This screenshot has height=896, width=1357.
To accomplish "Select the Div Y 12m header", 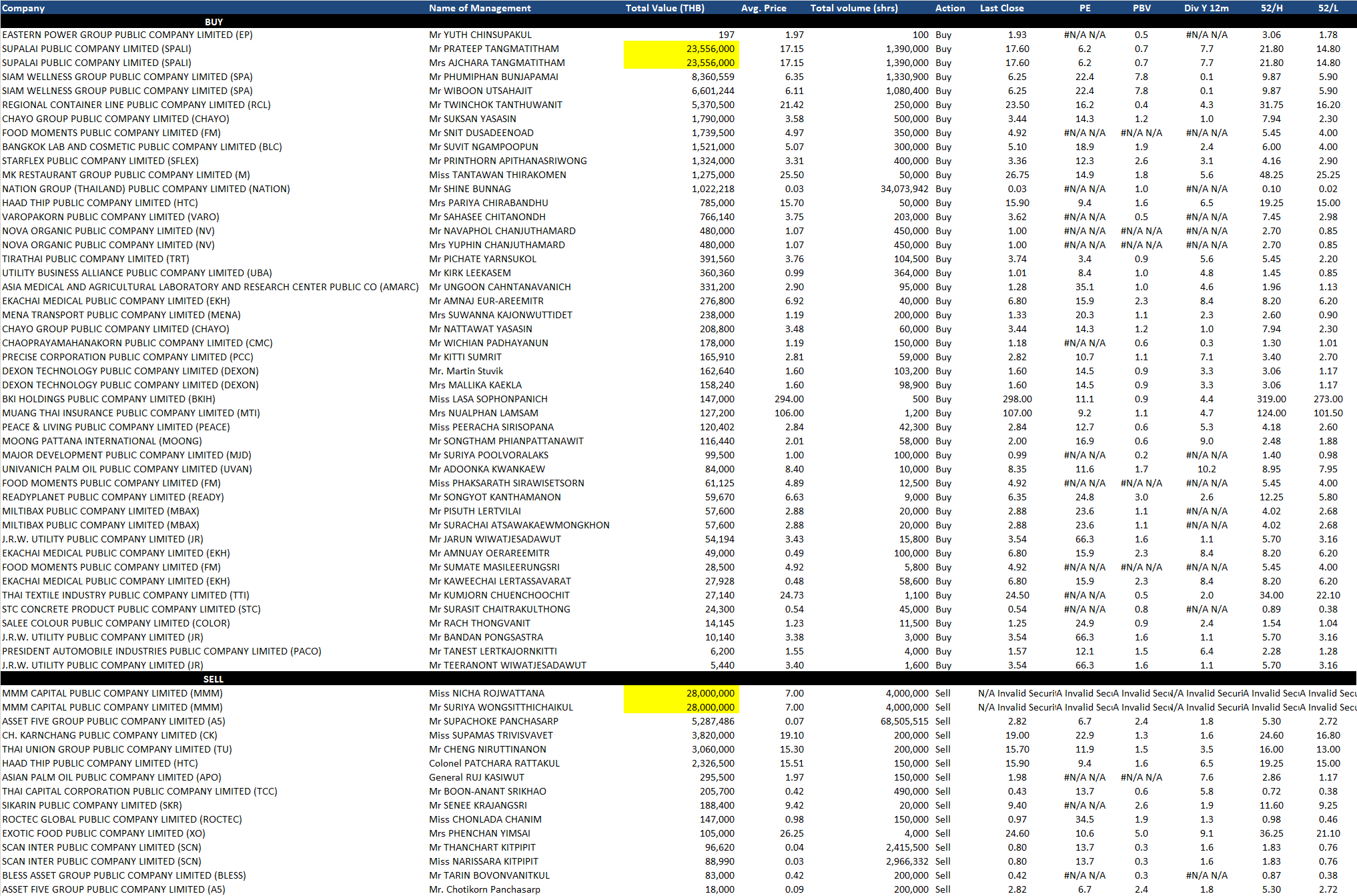I will coord(1206,8).
